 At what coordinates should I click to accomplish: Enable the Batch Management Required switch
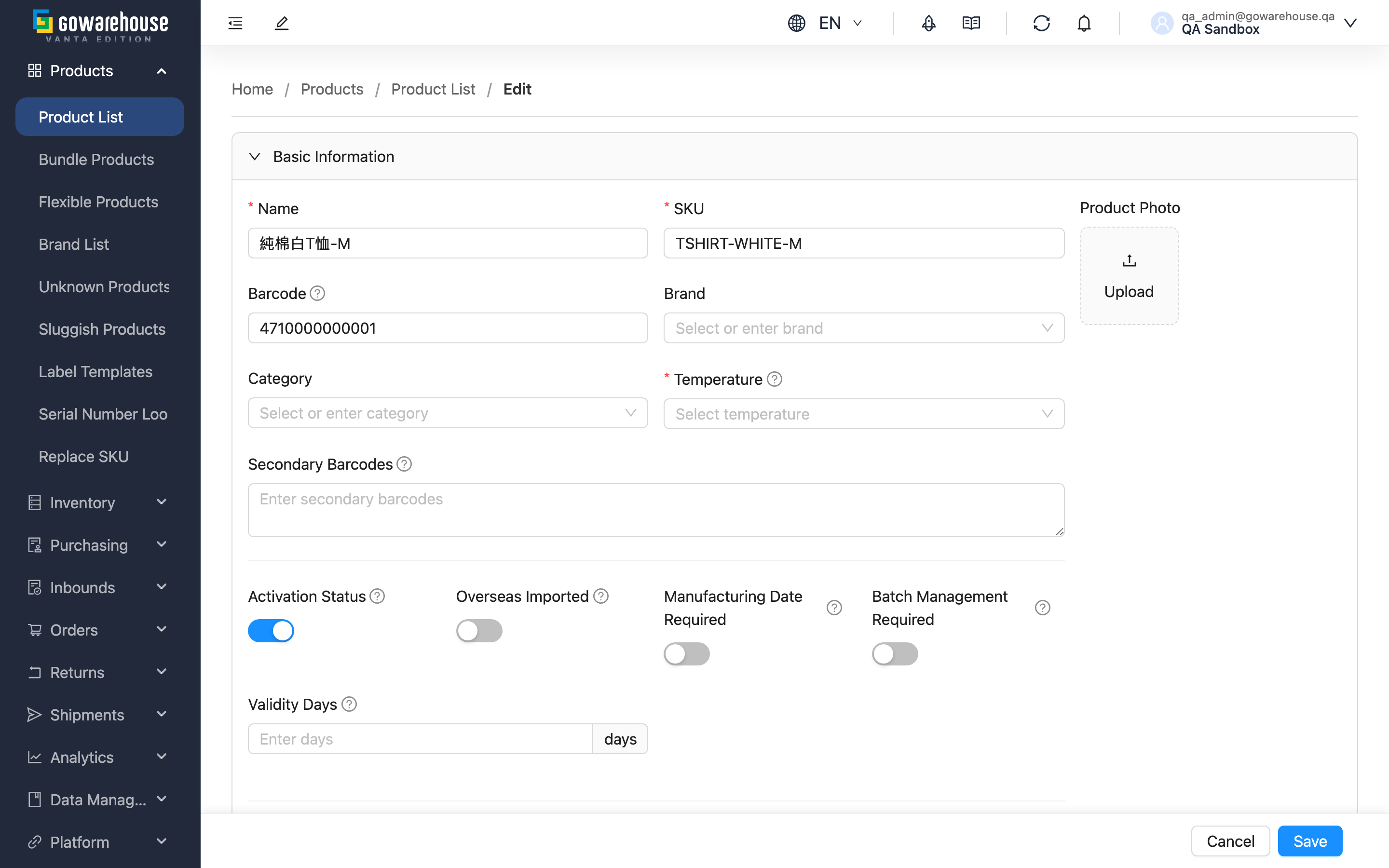pos(895,654)
